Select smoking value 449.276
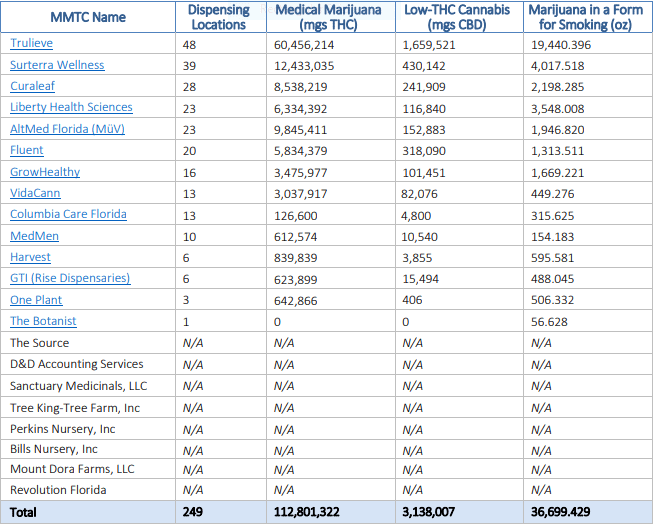Image resolution: width=654 pixels, height=525 pixels. point(553,194)
